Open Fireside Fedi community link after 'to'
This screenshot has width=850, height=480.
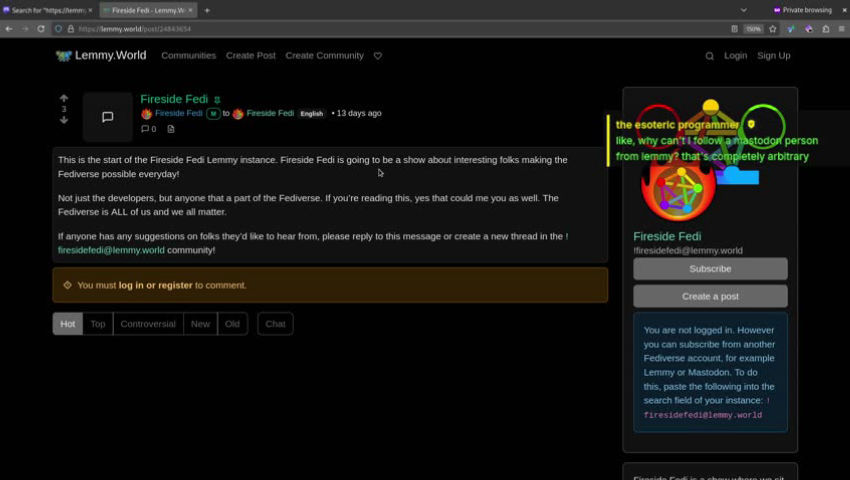pyautogui.click(x=270, y=113)
